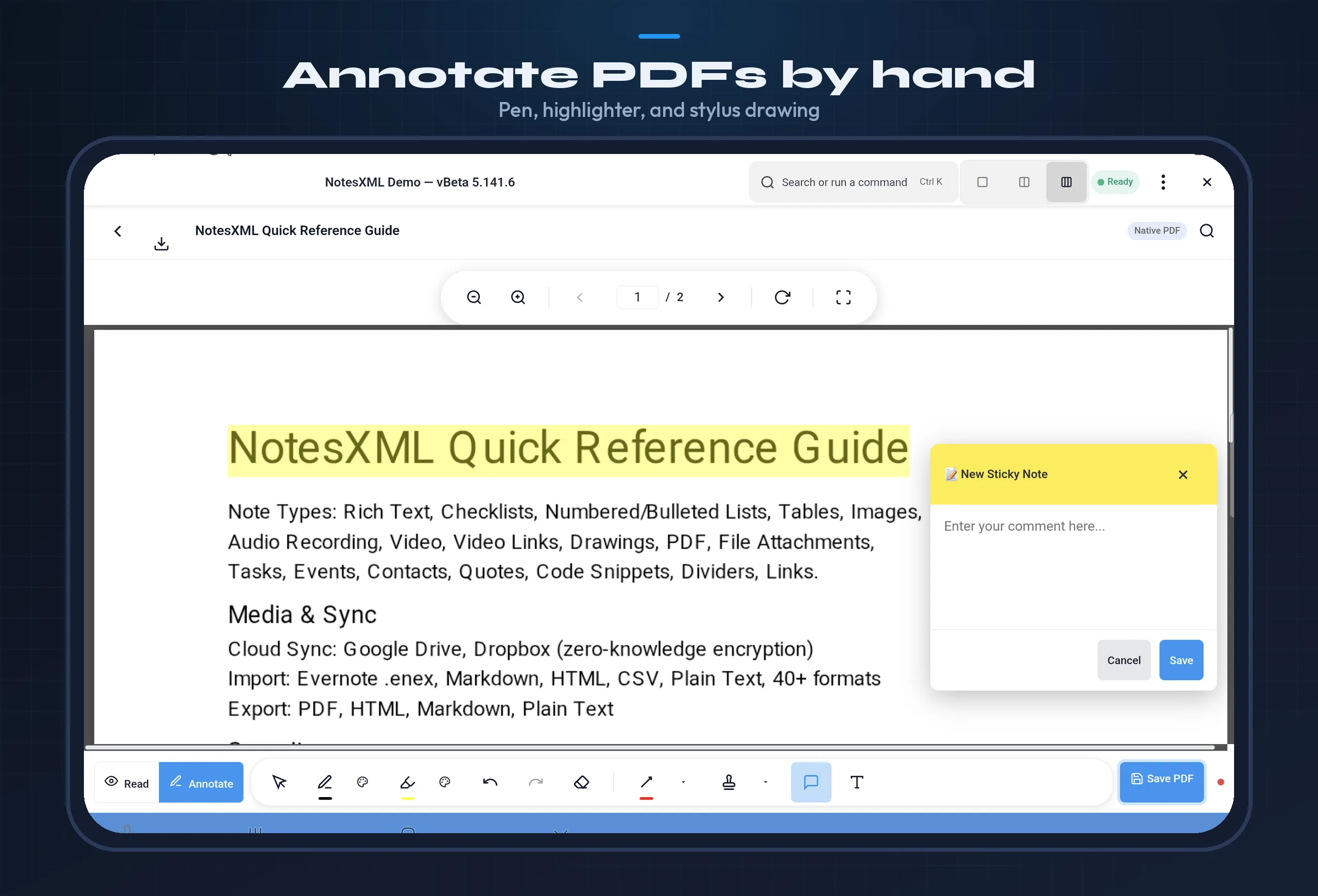Open the three-dot more options menu
The image size is (1318, 896).
point(1163,182)
